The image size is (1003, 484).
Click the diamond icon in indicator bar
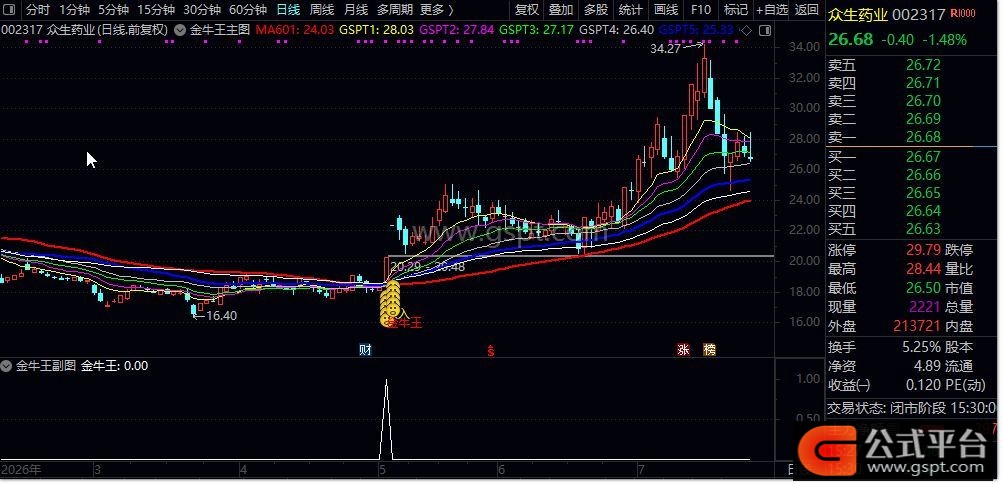coord(747,29)
